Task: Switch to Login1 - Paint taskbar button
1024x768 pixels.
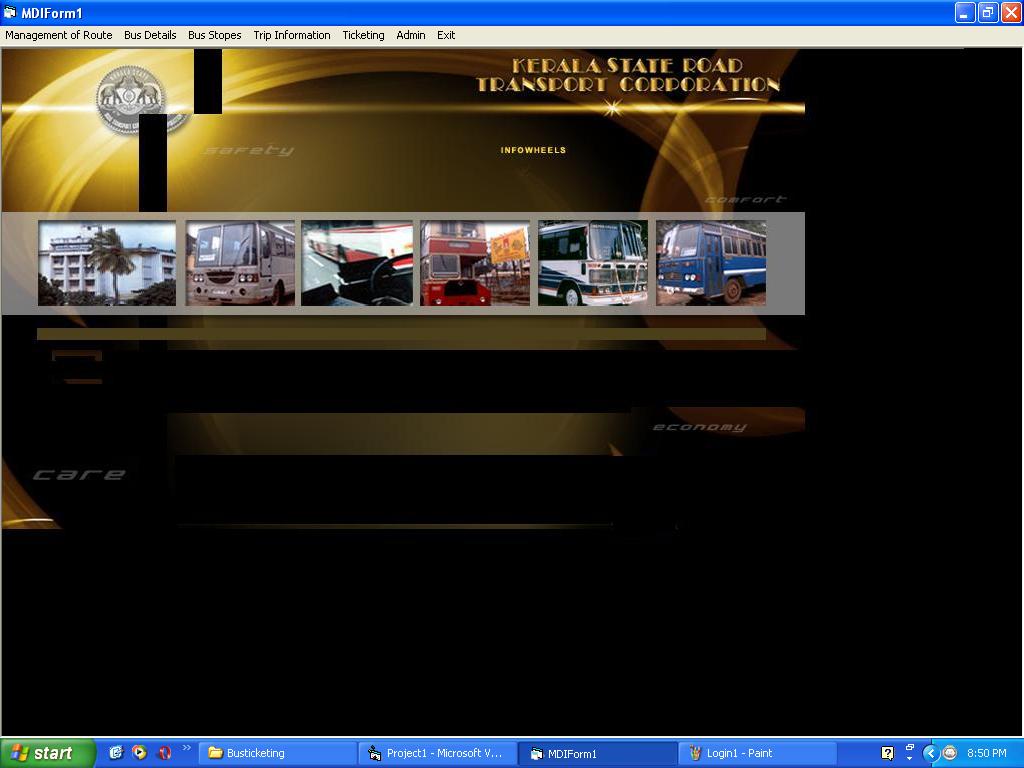Action: pyautogui.click(x=758, y=753)
